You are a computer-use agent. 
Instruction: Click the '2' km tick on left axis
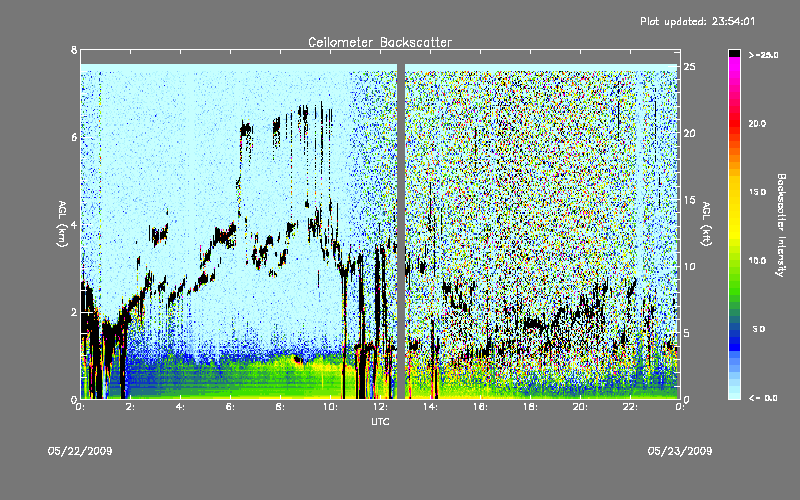point(74,312)
